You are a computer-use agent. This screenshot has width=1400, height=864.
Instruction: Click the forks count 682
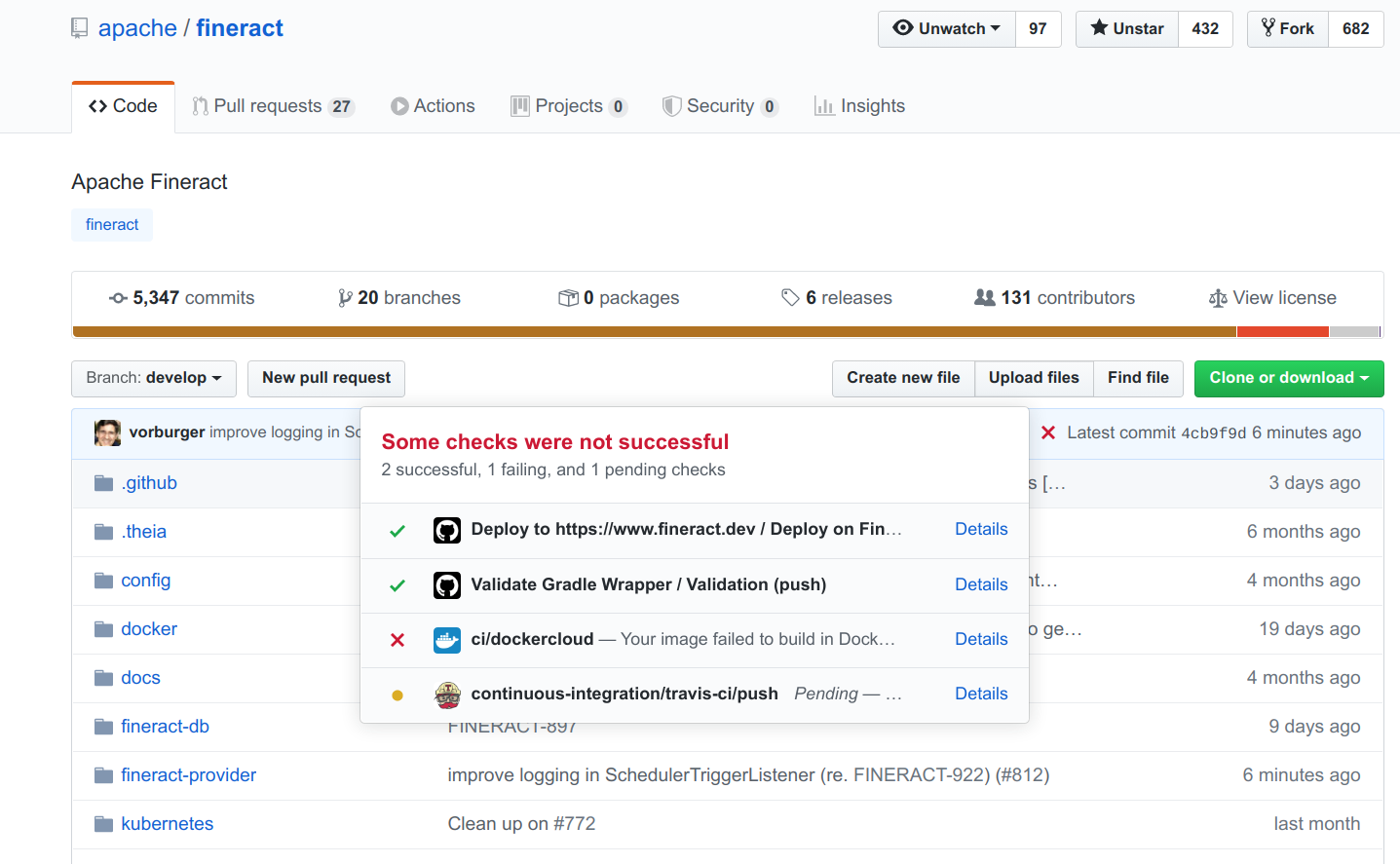[x=1356, y=29]
